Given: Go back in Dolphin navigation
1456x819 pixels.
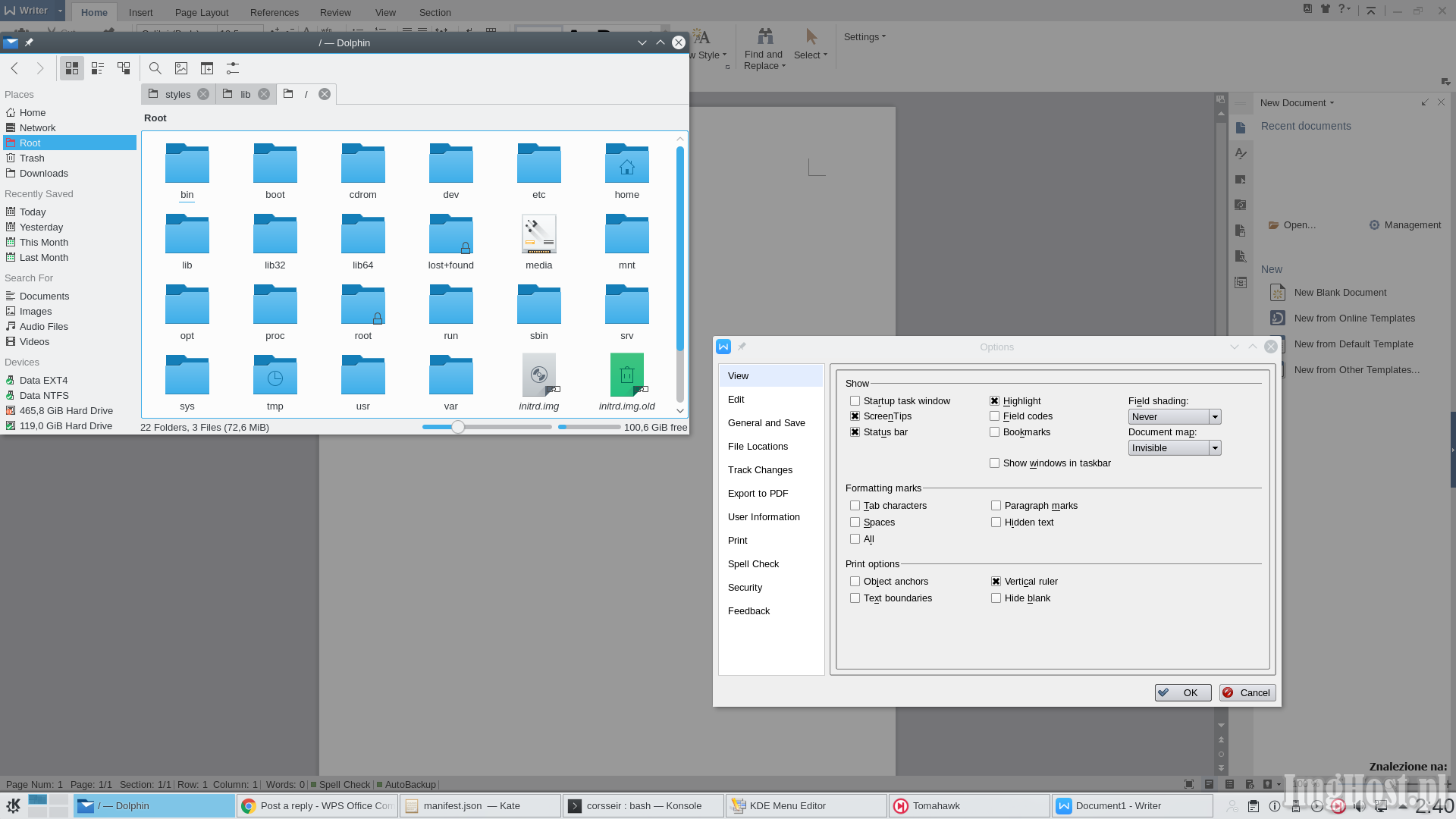Looking at the screenshot, I should click(14, 68).
